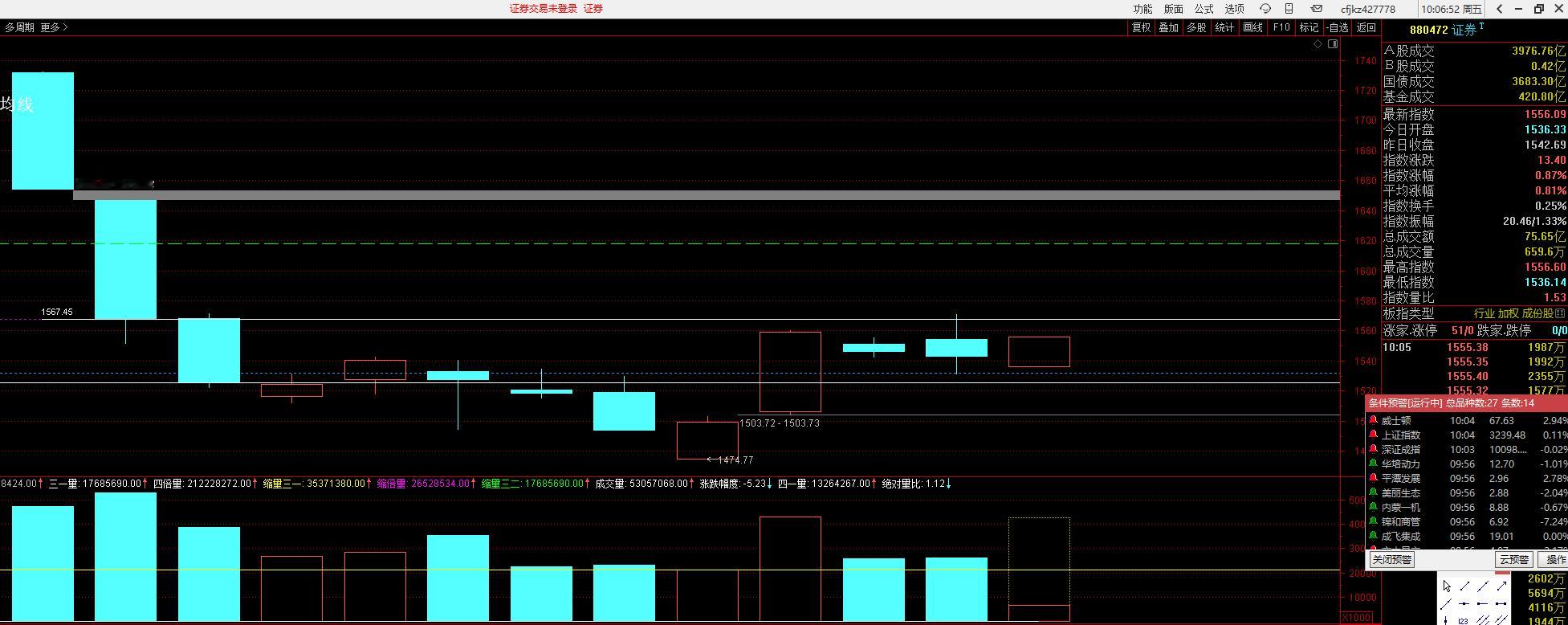The image size is (1568, 625).
Task: Click account name cfjkz427778
Action: pyautogui.click(x=1368, y=9)
